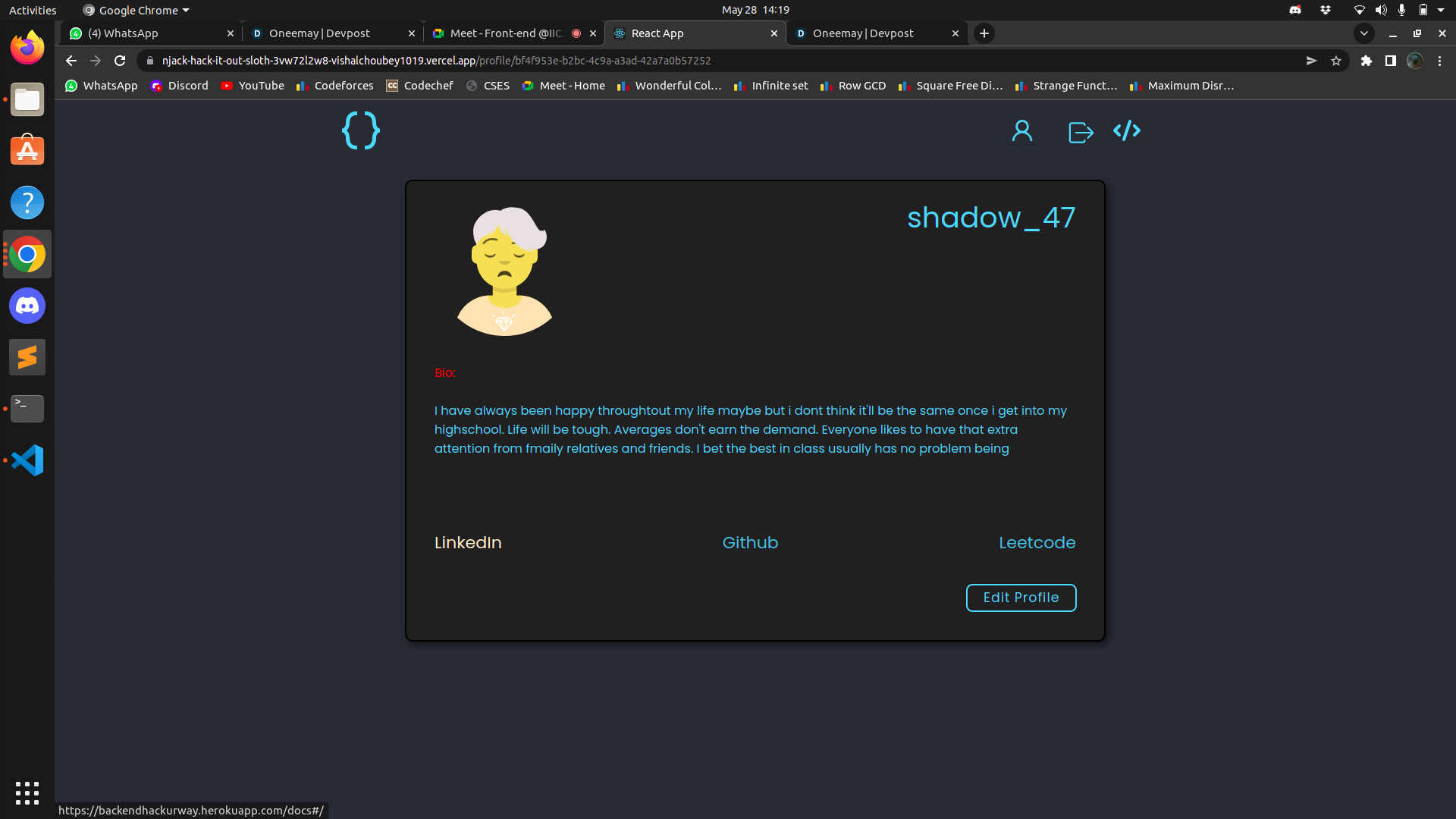Click inside the address bar
The image size is (1456, 819).
[531, 61]
